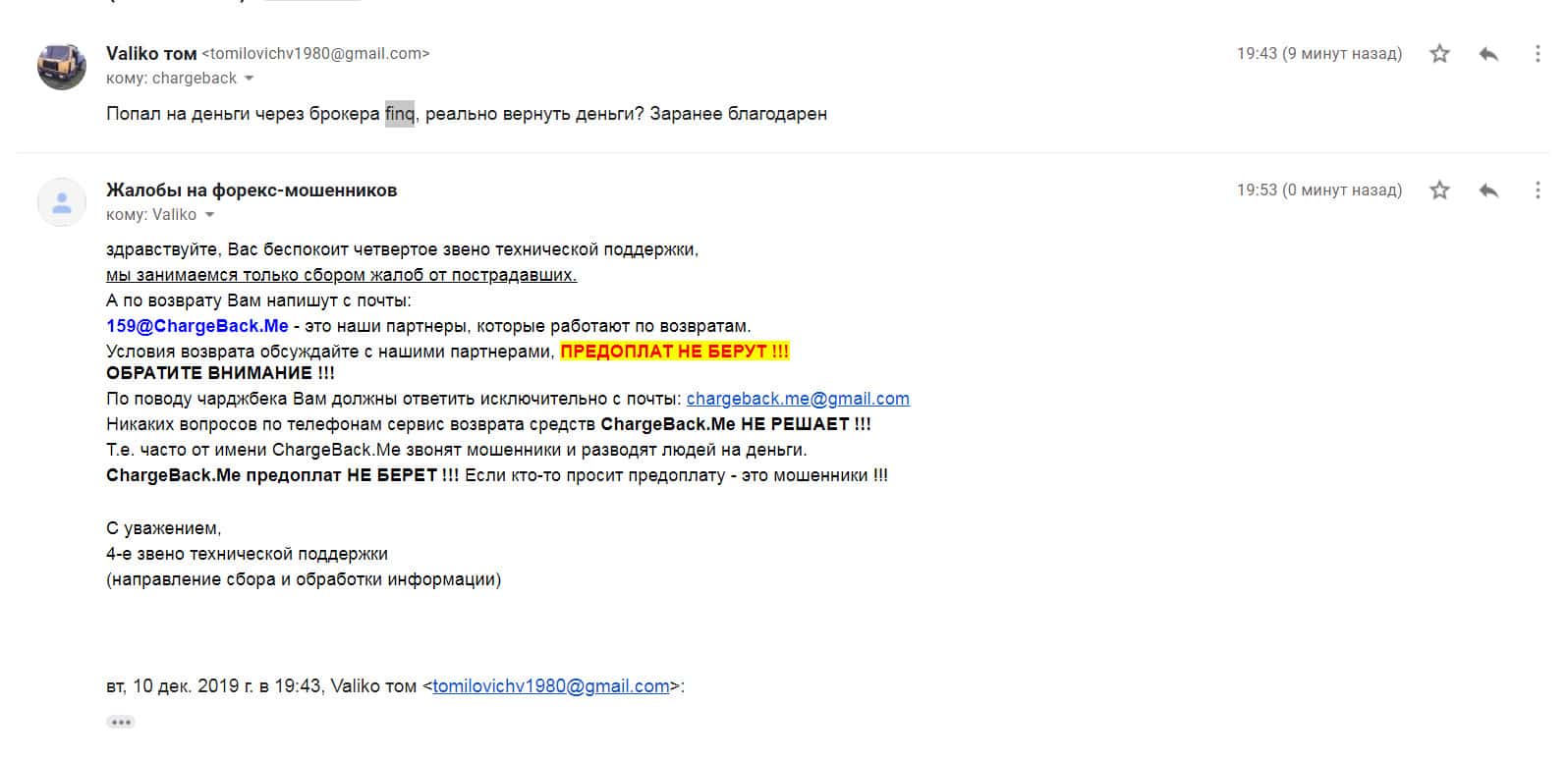
Task: Click the yellow highlighted 'ПРЕДОПЛАТ НЕ БЕРУТ' text
Action: [x=674, y=352]
